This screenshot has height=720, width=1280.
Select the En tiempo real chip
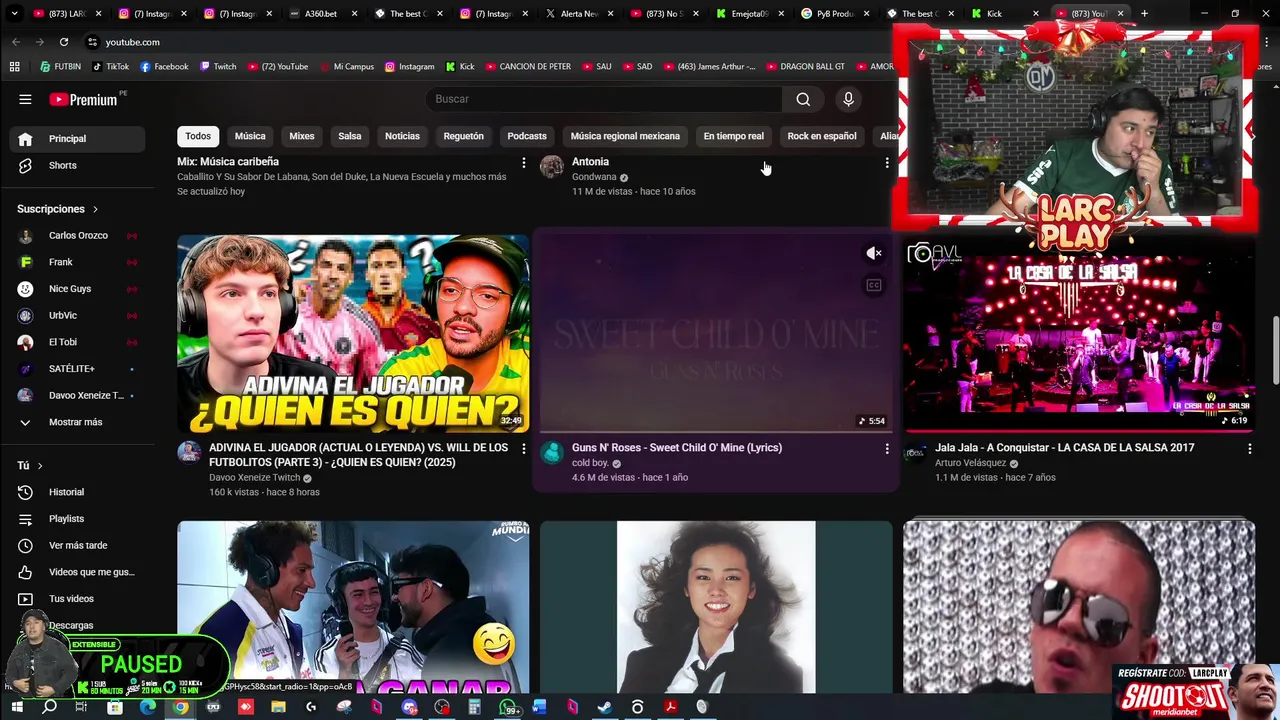[733, 136]
